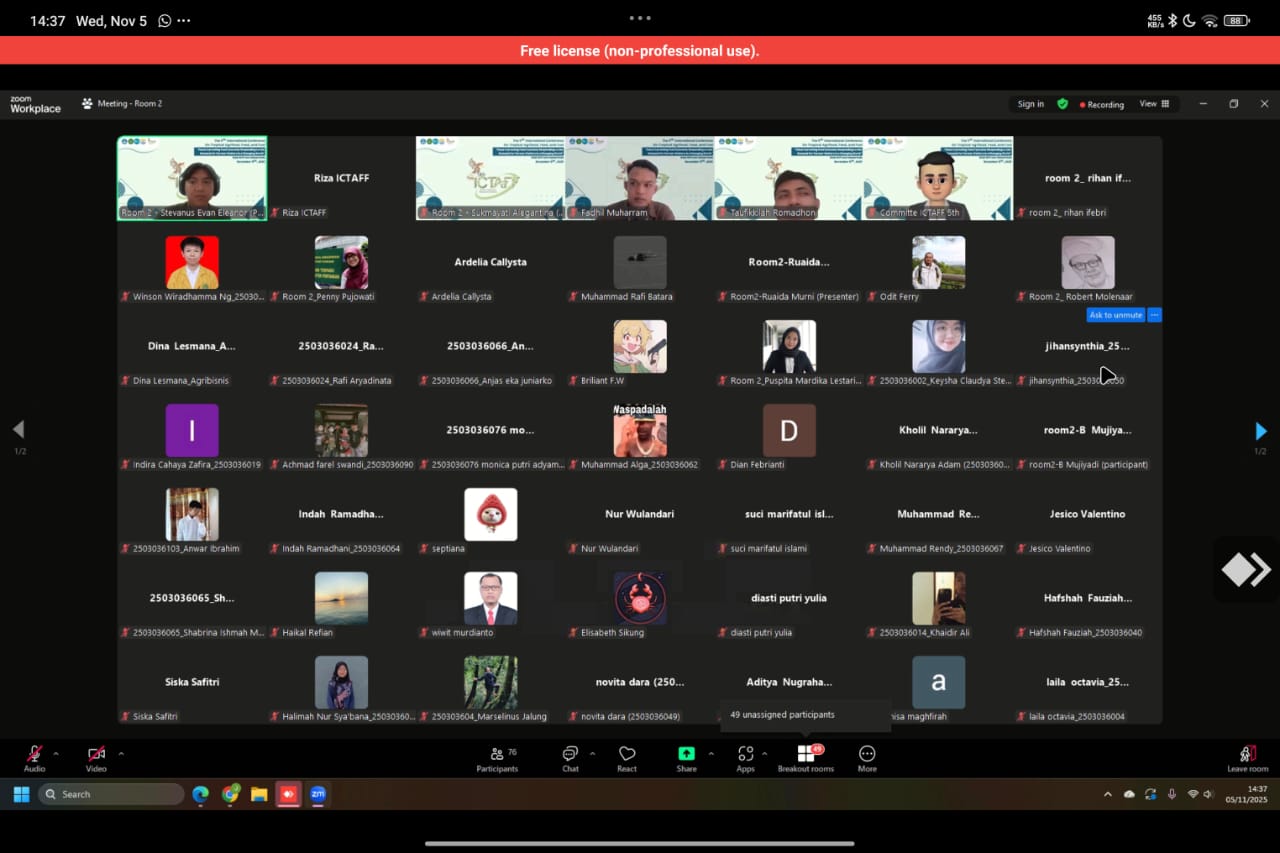Image resolution: width=1280 pixels, height=853 pixels.
Task: Open the Chat panel
Action: (570, 759)
